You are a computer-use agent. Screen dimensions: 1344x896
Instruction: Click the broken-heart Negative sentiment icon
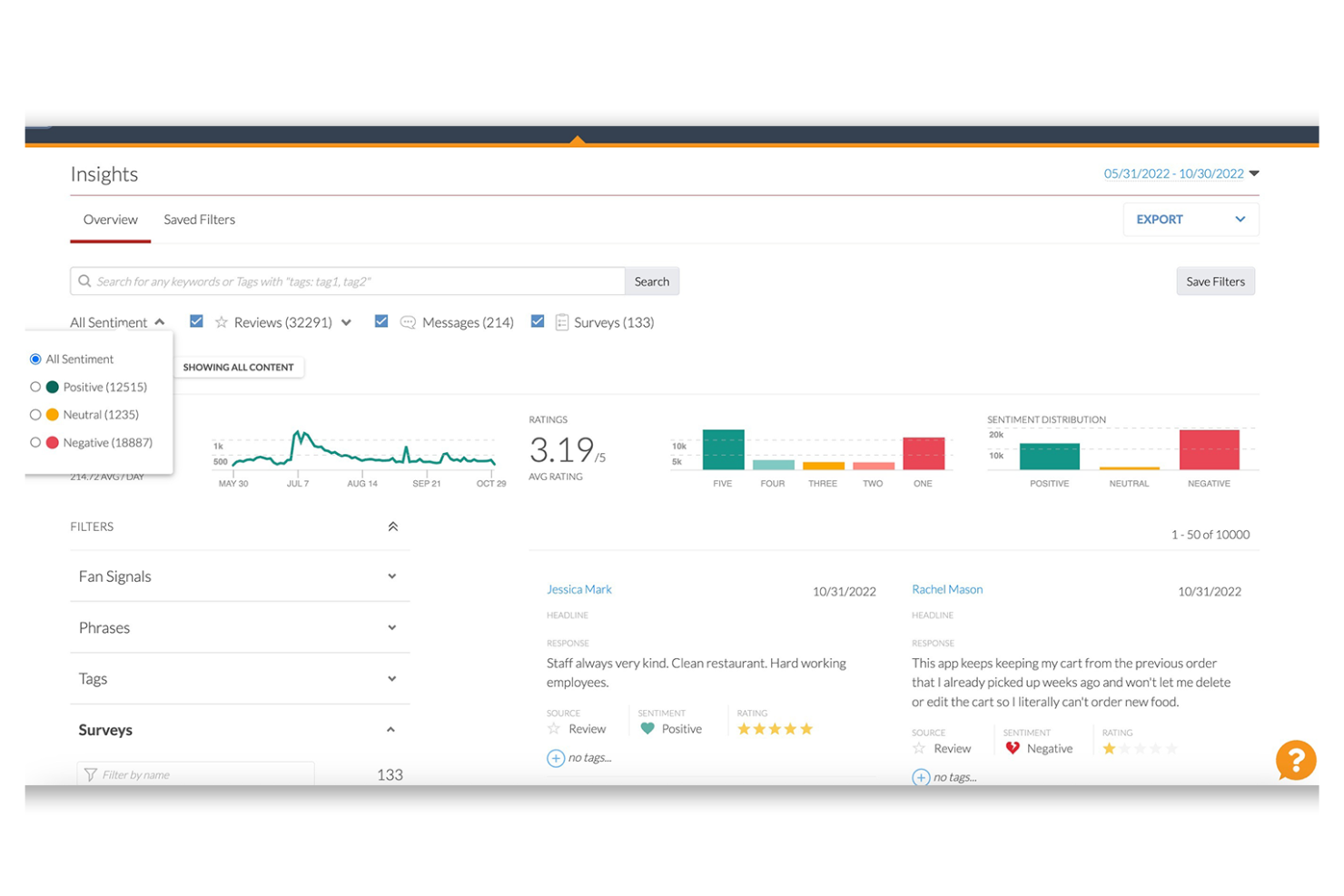tap(1013, 747)
